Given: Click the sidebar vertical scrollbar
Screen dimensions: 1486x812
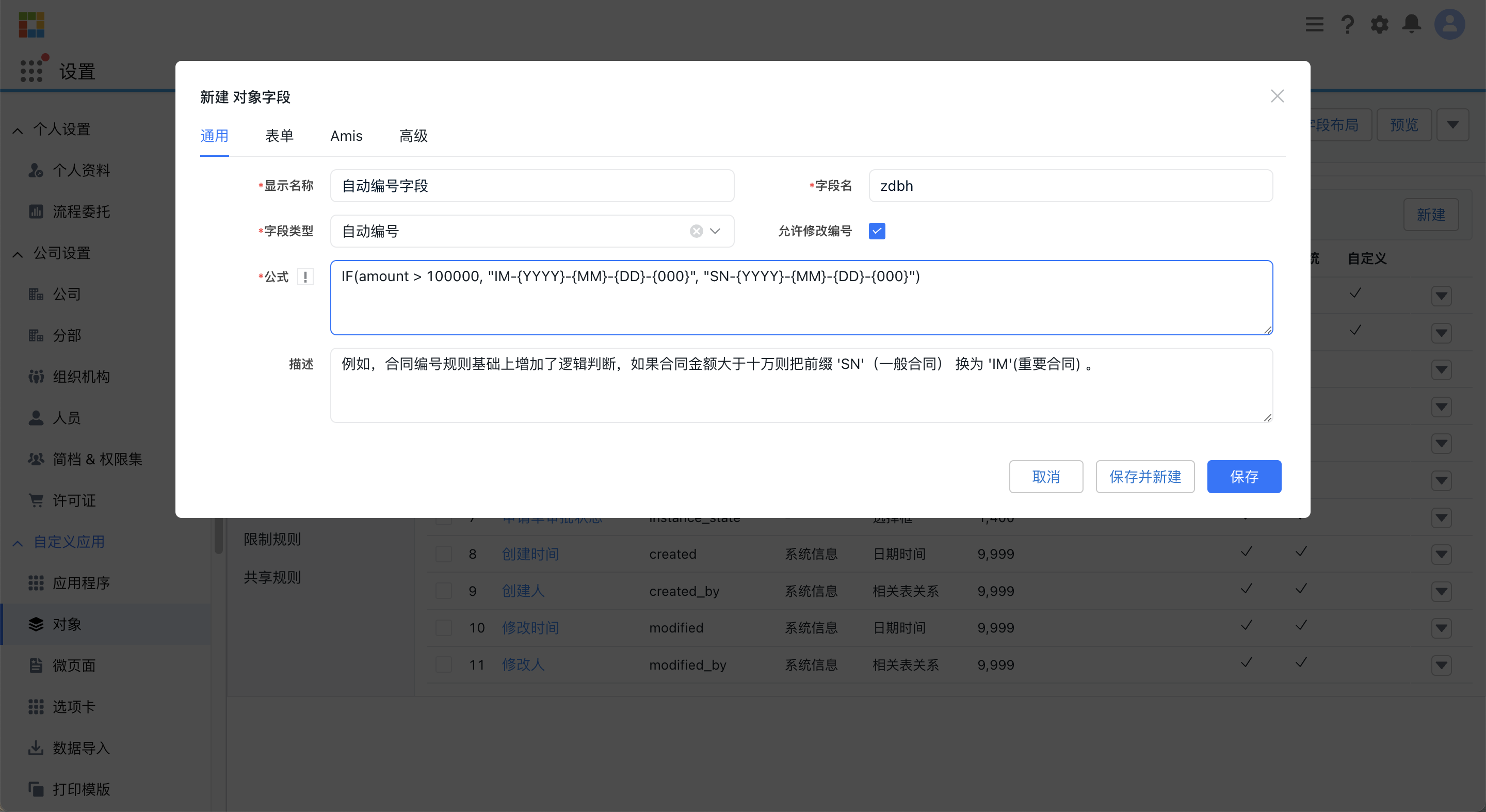Looking at the screenshot, I should click(x=219, y=537).
